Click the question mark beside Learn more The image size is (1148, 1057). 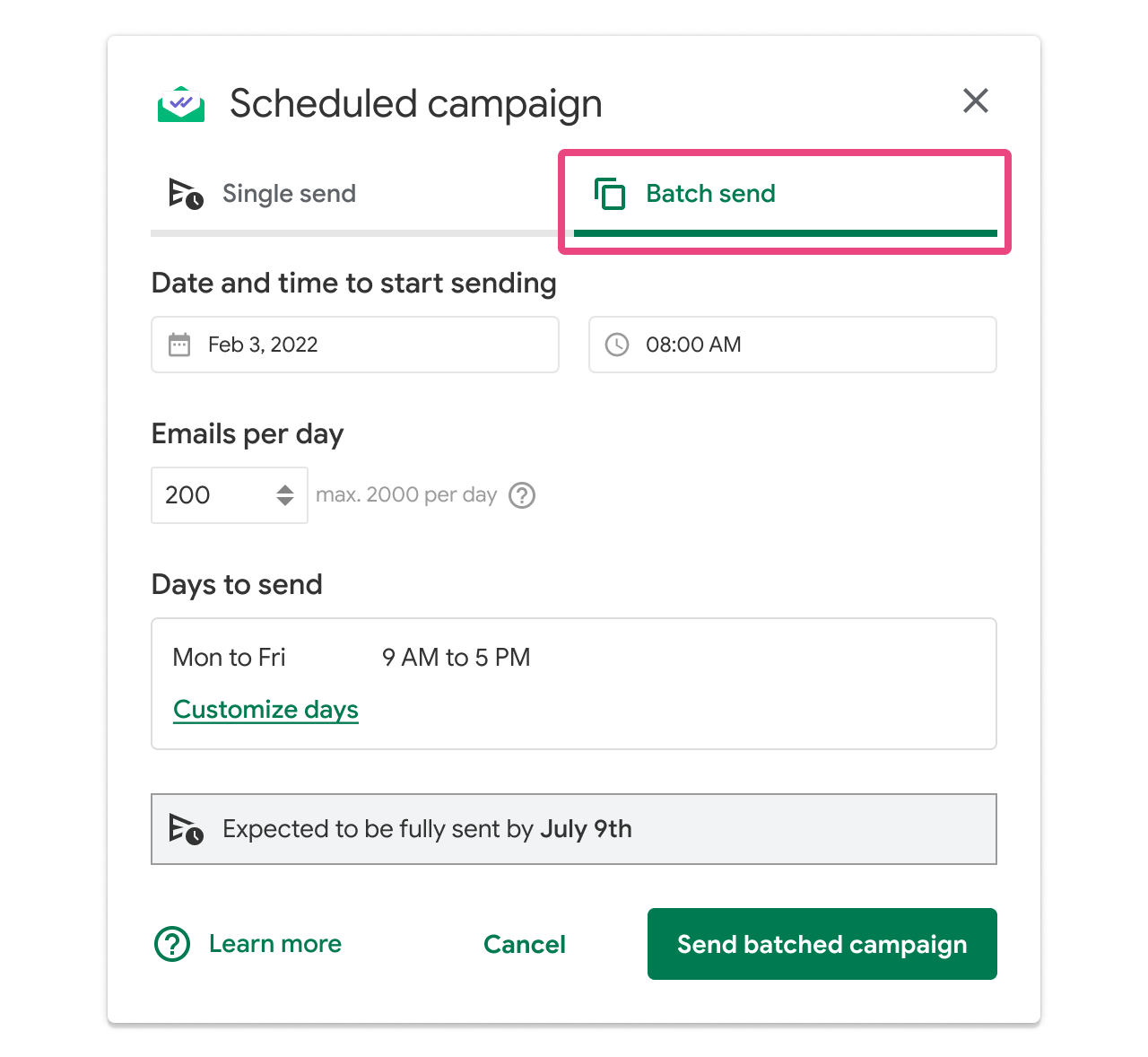click(172, 944)
